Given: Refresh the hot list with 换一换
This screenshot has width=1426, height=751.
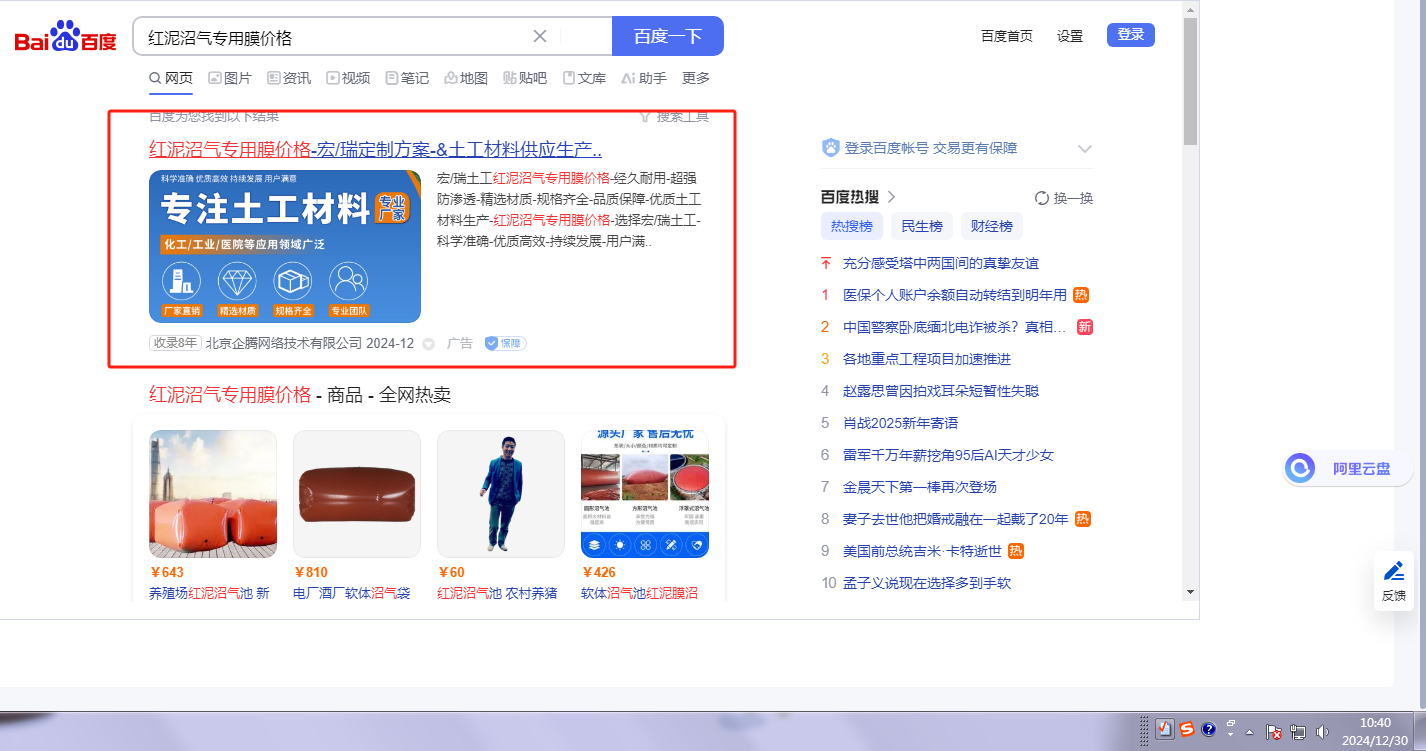Looking at the screenshot, I should [1064, 198].
